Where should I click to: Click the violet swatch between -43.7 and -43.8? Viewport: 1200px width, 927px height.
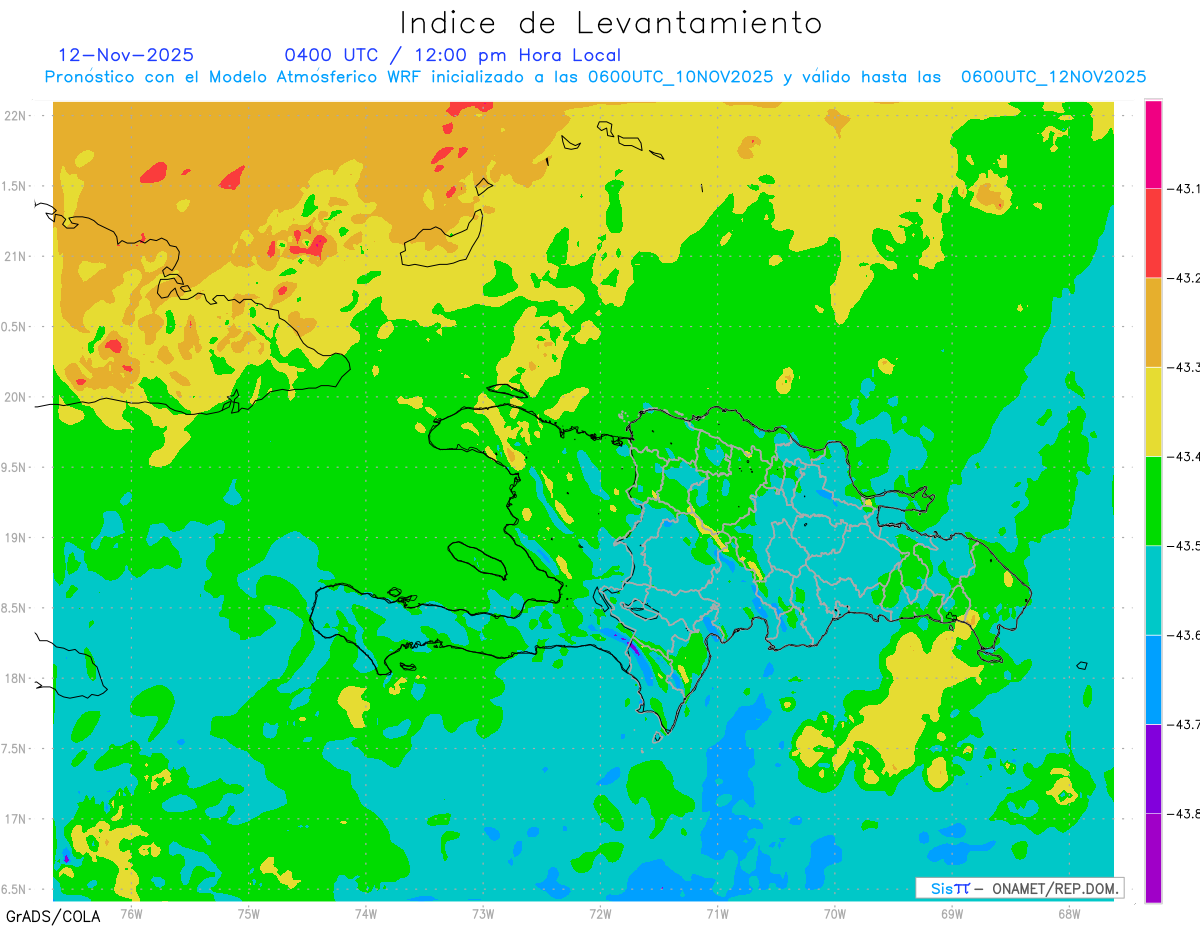[1153, 768]
